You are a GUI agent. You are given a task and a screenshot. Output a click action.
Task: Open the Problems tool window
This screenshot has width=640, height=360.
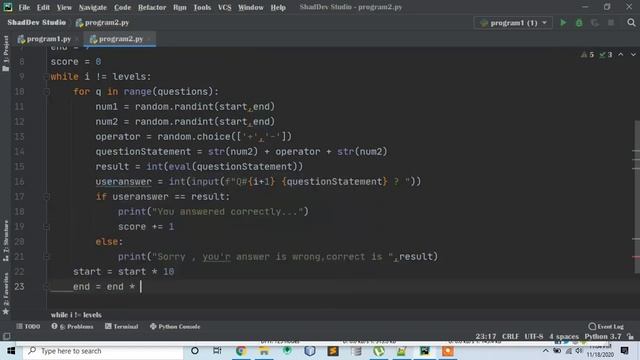tap(72, 327)
